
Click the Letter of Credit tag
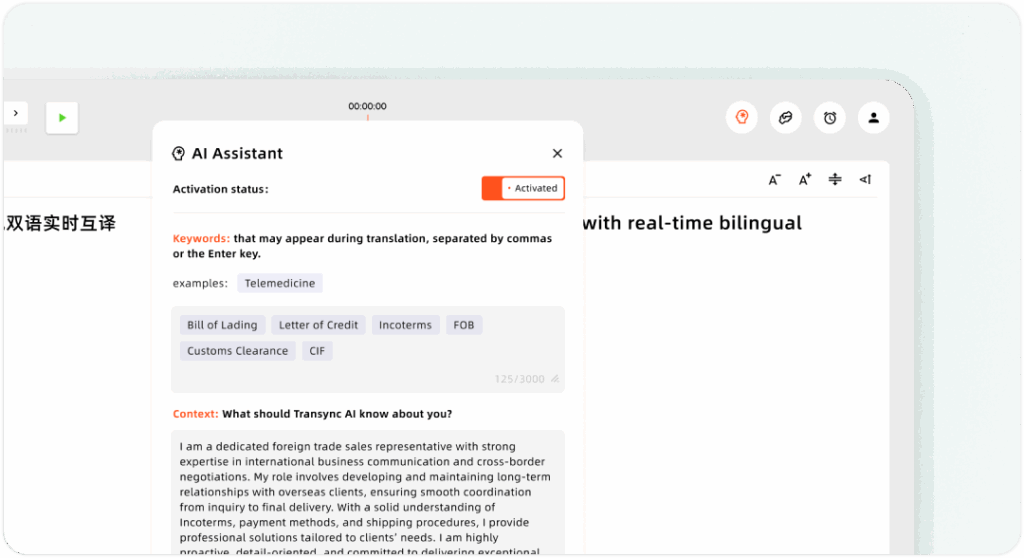(318, 325)
